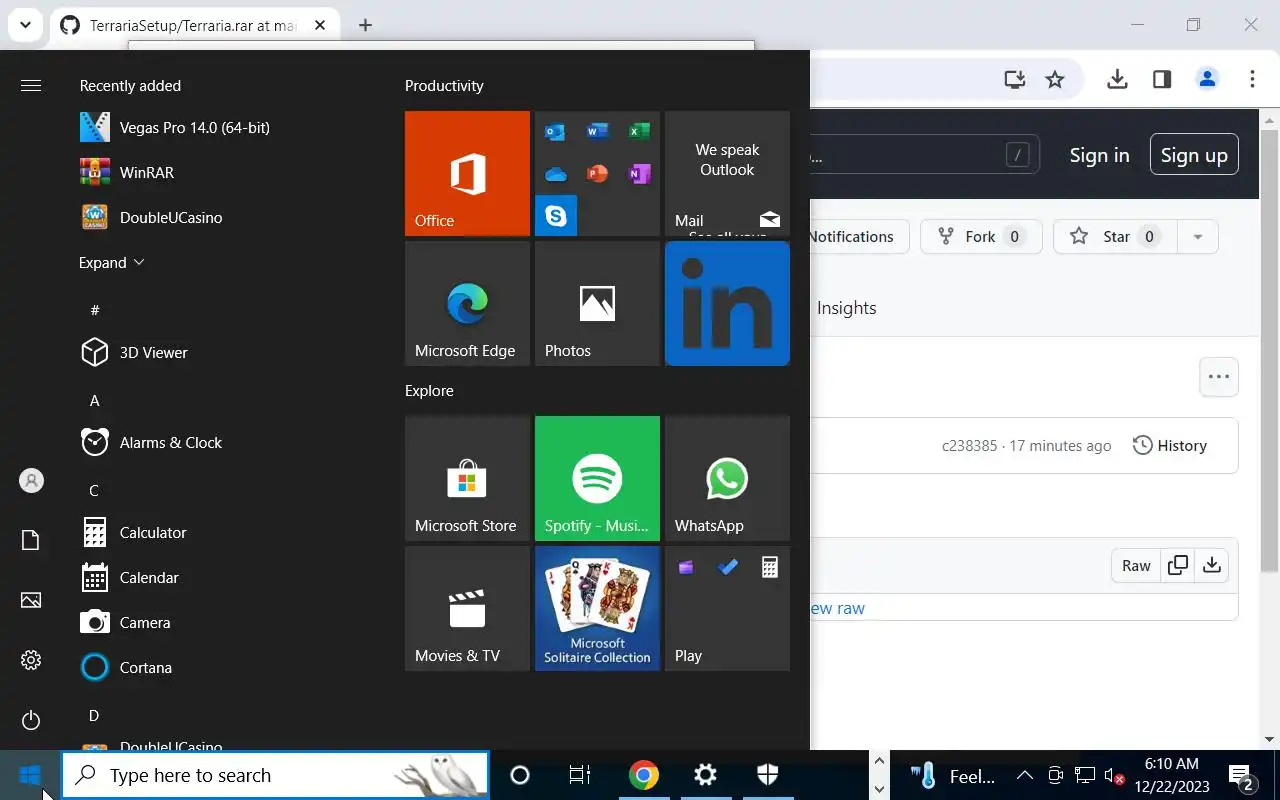Click the Windows Start button

[30, 775]
